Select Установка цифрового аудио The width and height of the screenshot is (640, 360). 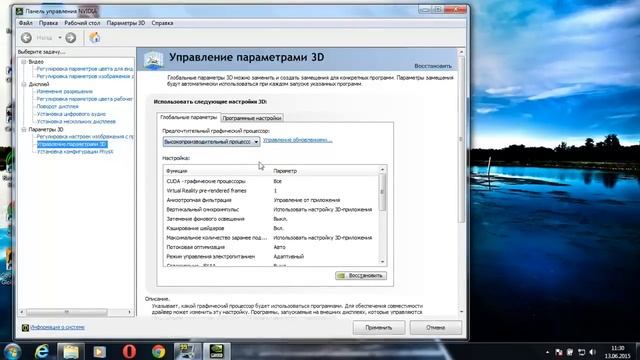pyautogui.click(x=71, y=114)
